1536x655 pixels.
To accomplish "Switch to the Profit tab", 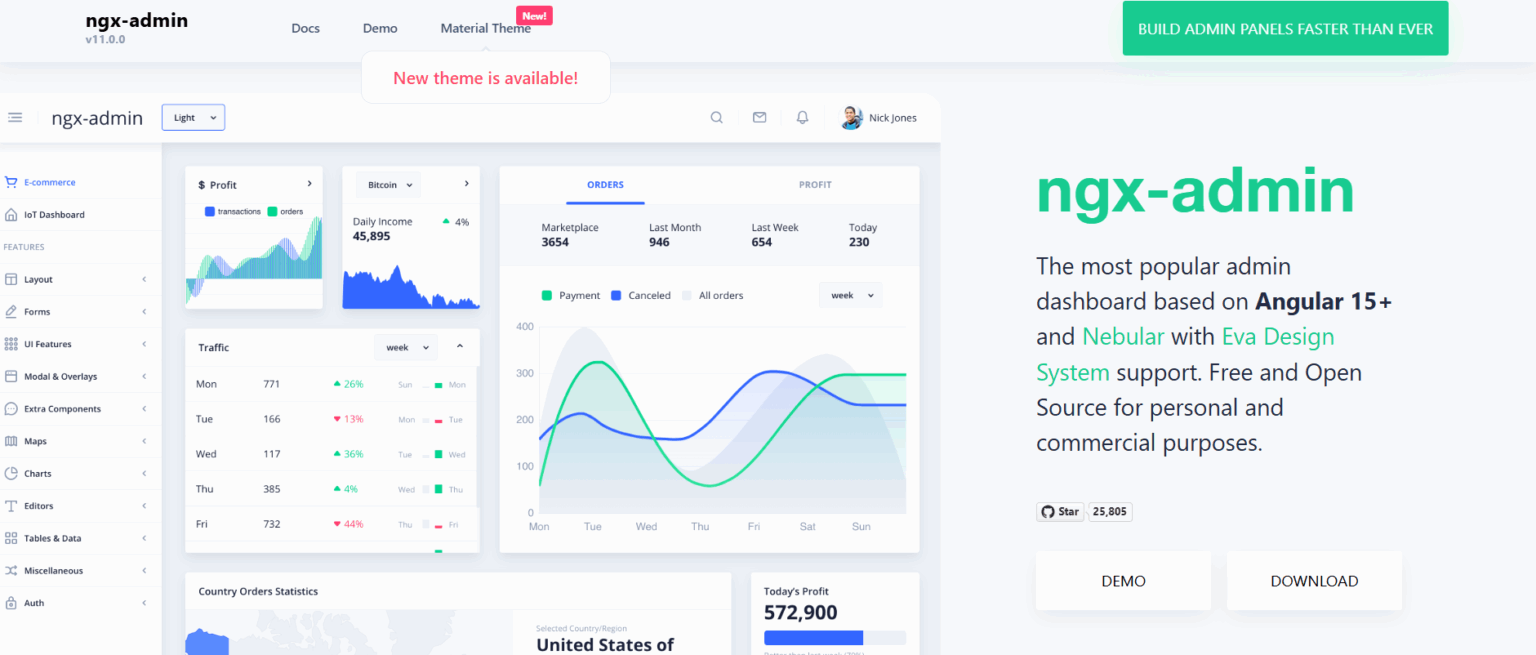I will coord(814,184).
